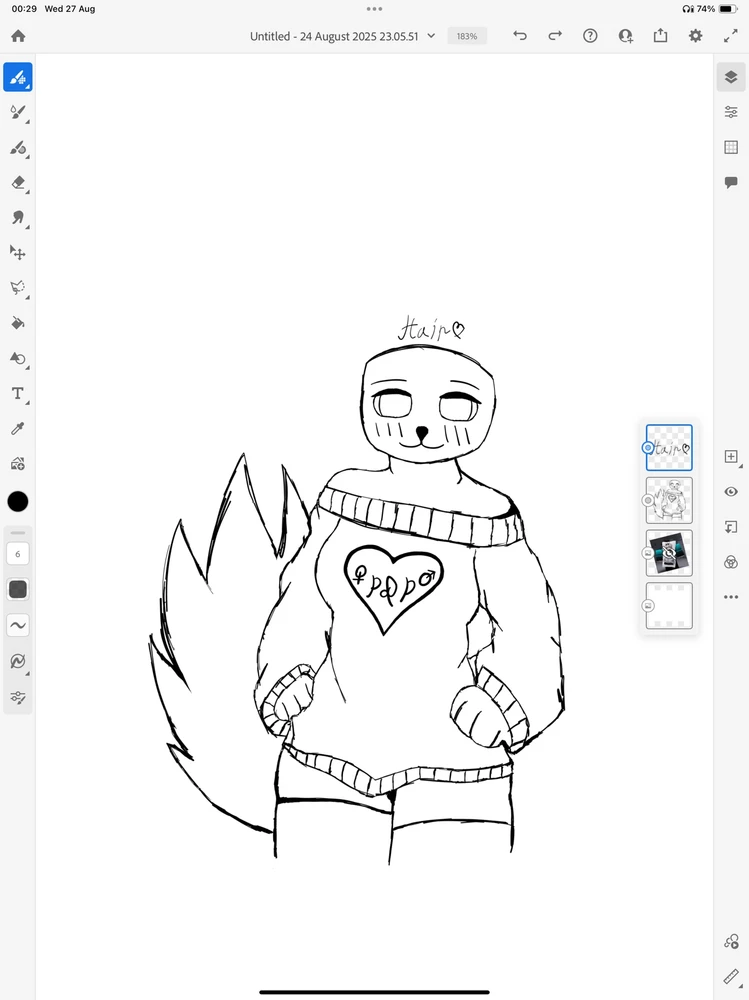Open app settings gear
Image resolution: width=749 pixels, height=1000 pixels.
[695, 36]
